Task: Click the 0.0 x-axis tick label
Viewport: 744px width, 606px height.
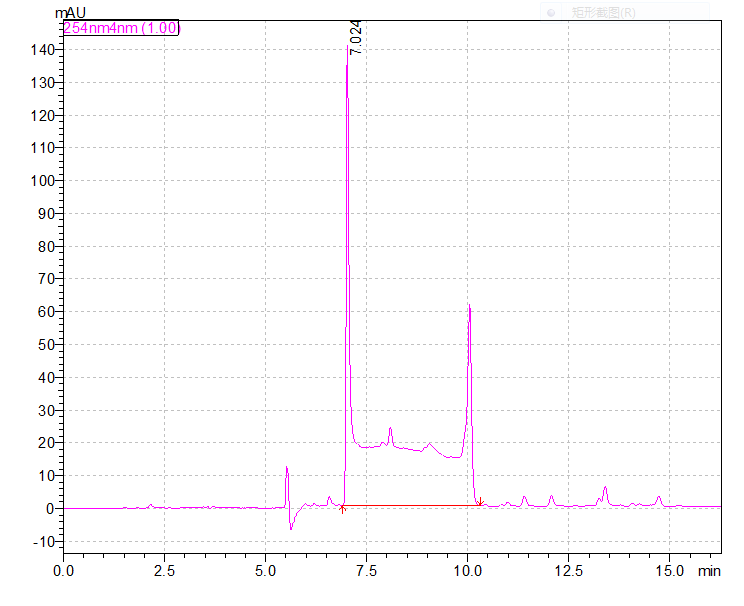Action: [x=64, y=571]
